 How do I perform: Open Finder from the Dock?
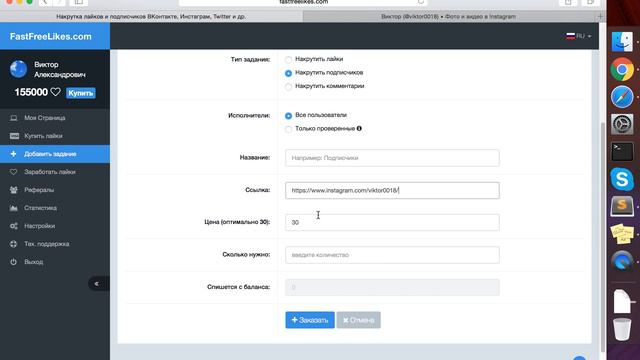(x=622, y=42)
